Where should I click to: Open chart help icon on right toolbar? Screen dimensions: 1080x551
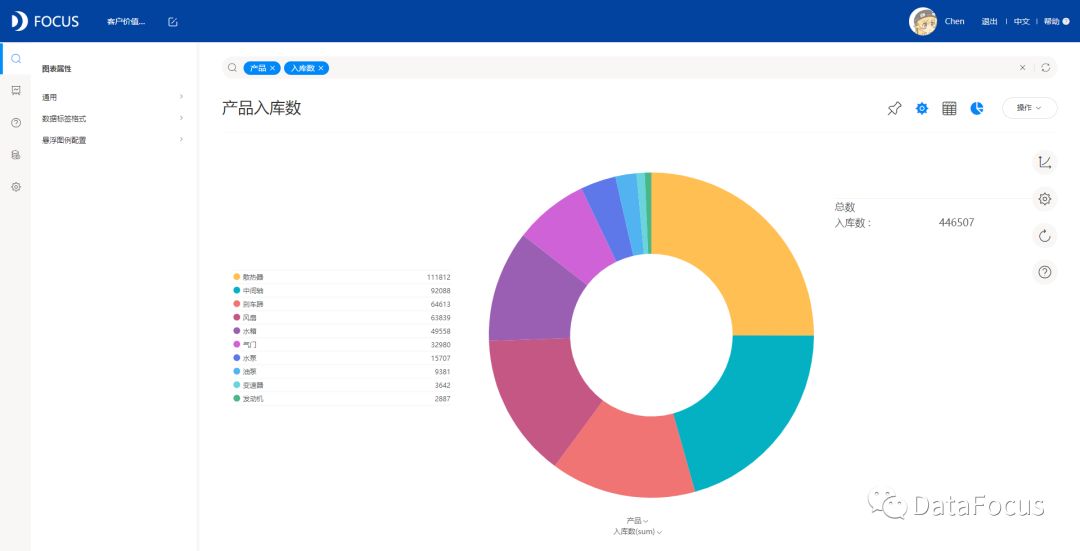[x=1045, y=272]
